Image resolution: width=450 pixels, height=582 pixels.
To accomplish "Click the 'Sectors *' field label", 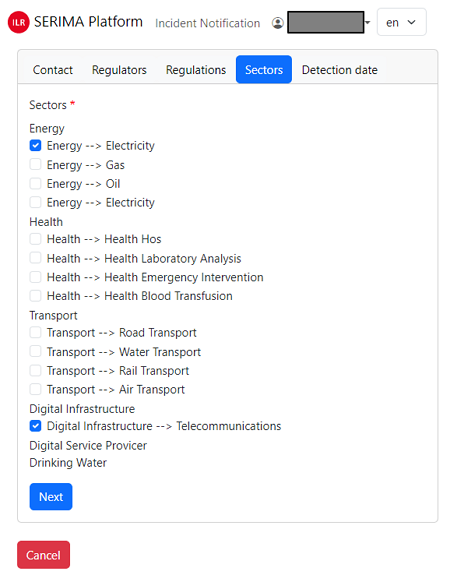I will (52, 105).
